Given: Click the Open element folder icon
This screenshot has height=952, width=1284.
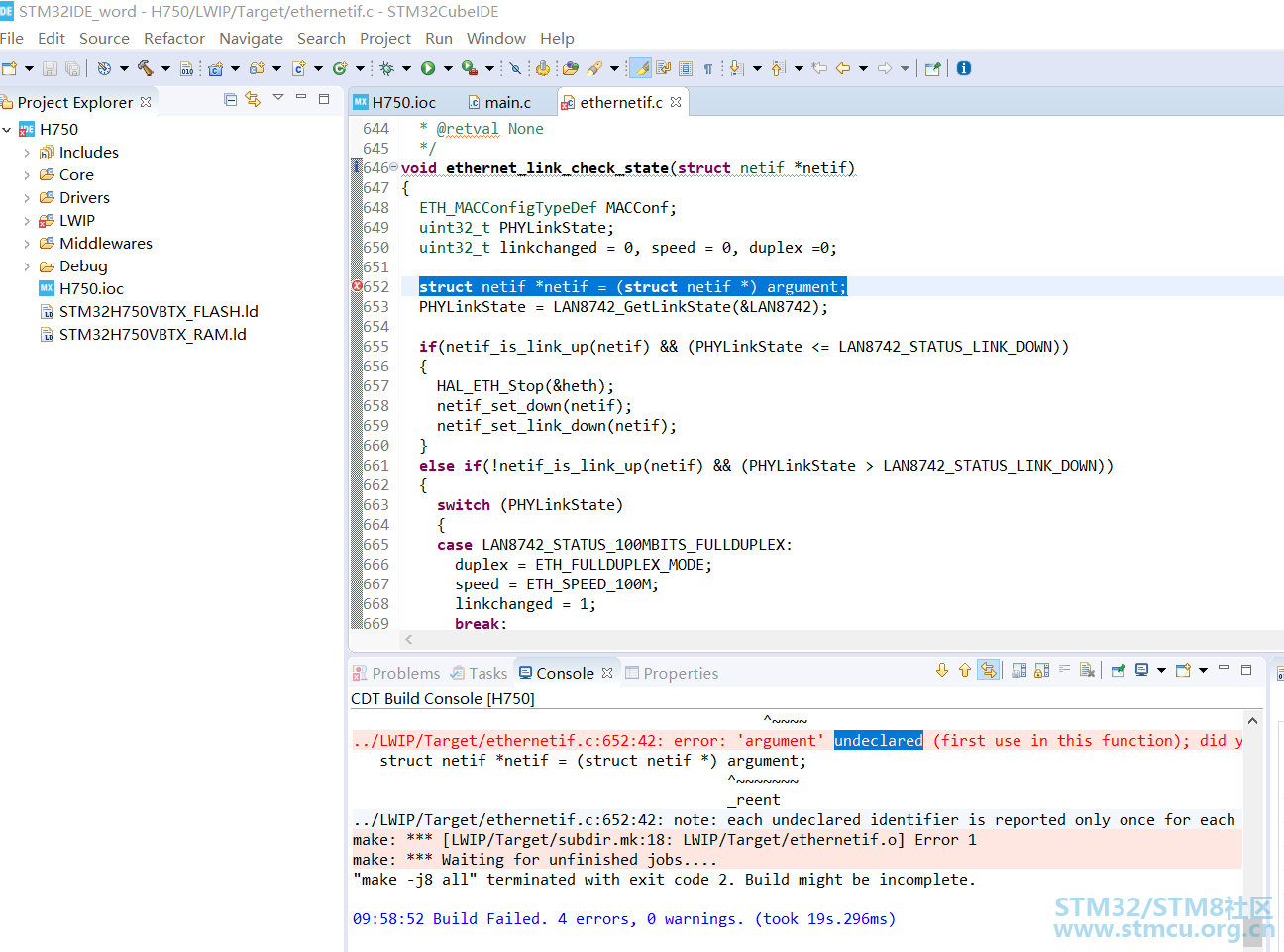Looking at the screenshot, I should pyautogui.click(x=571, y=68).
